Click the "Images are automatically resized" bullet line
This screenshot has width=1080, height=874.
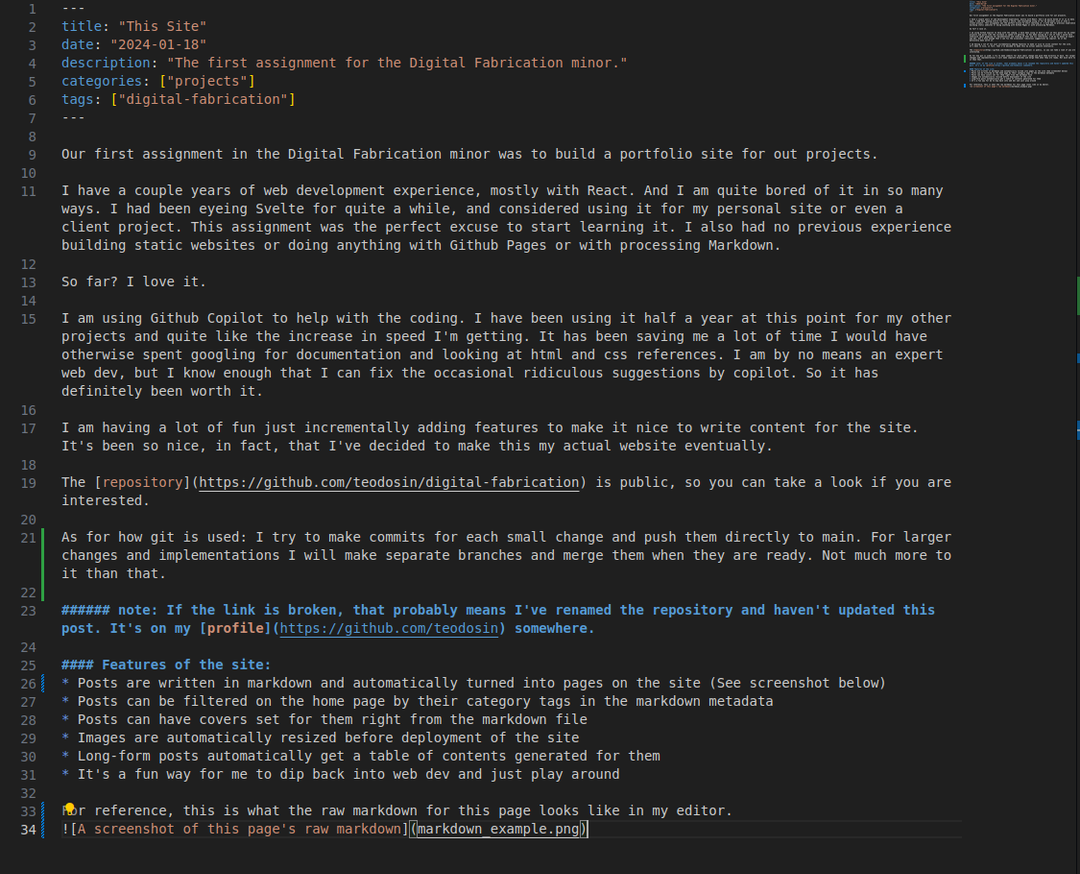click(320, 738)
